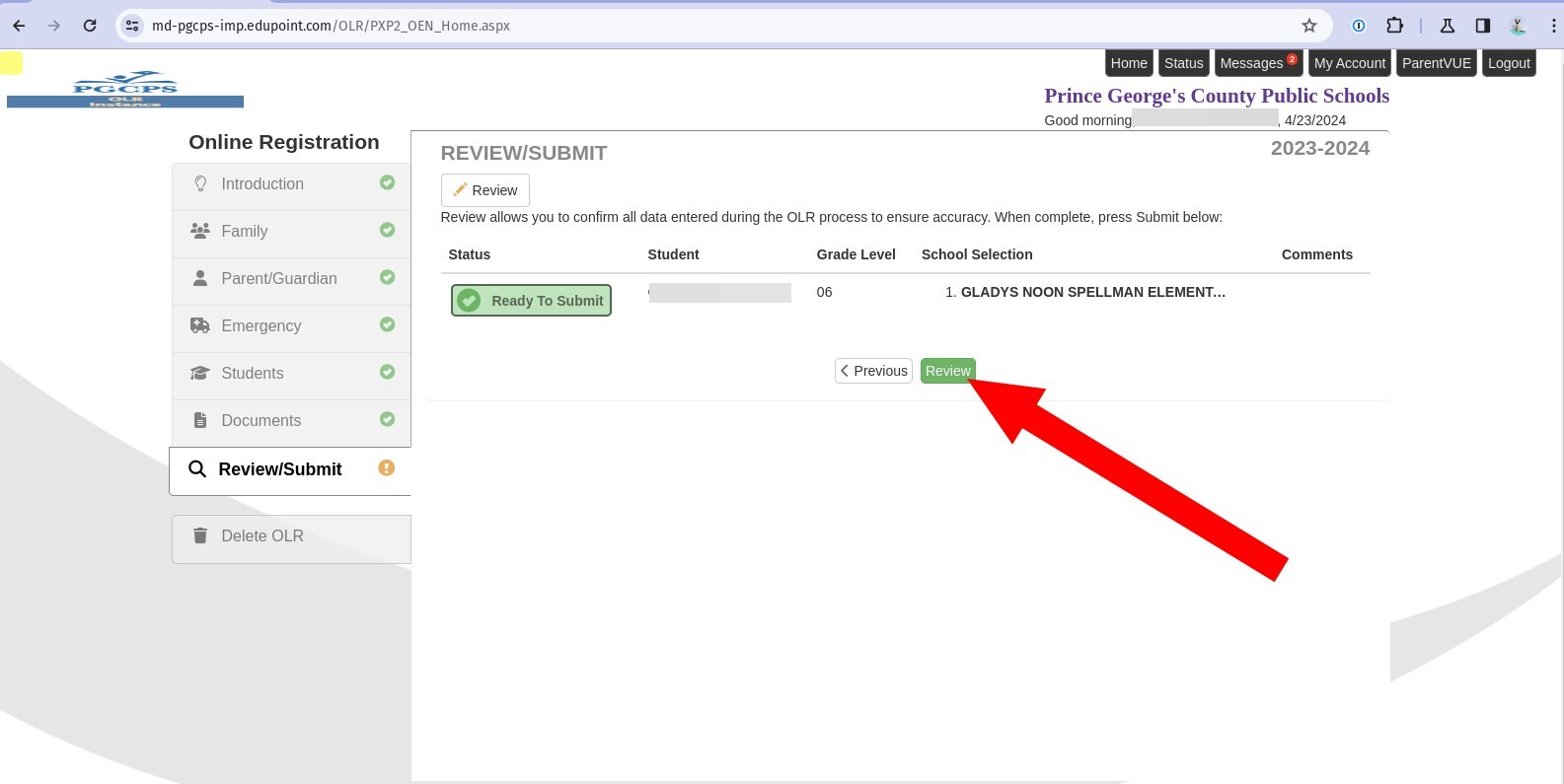
Task: Click the Ready To Submit status button
Action: pyautogui.click(x=531, y=301)
